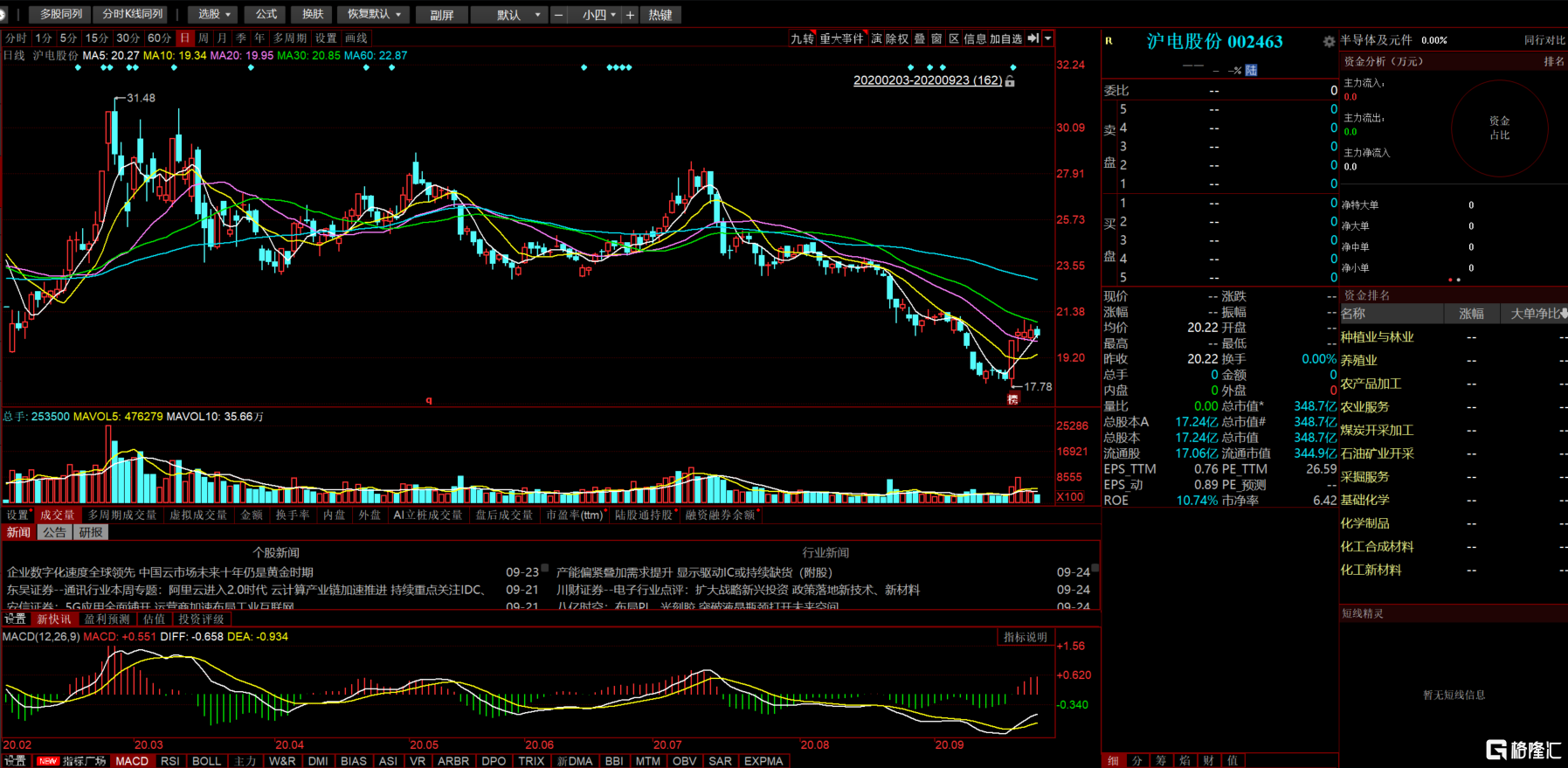Toggle the 除权 adjustment option
1568x768 pixels.
[x=897, y=38]
